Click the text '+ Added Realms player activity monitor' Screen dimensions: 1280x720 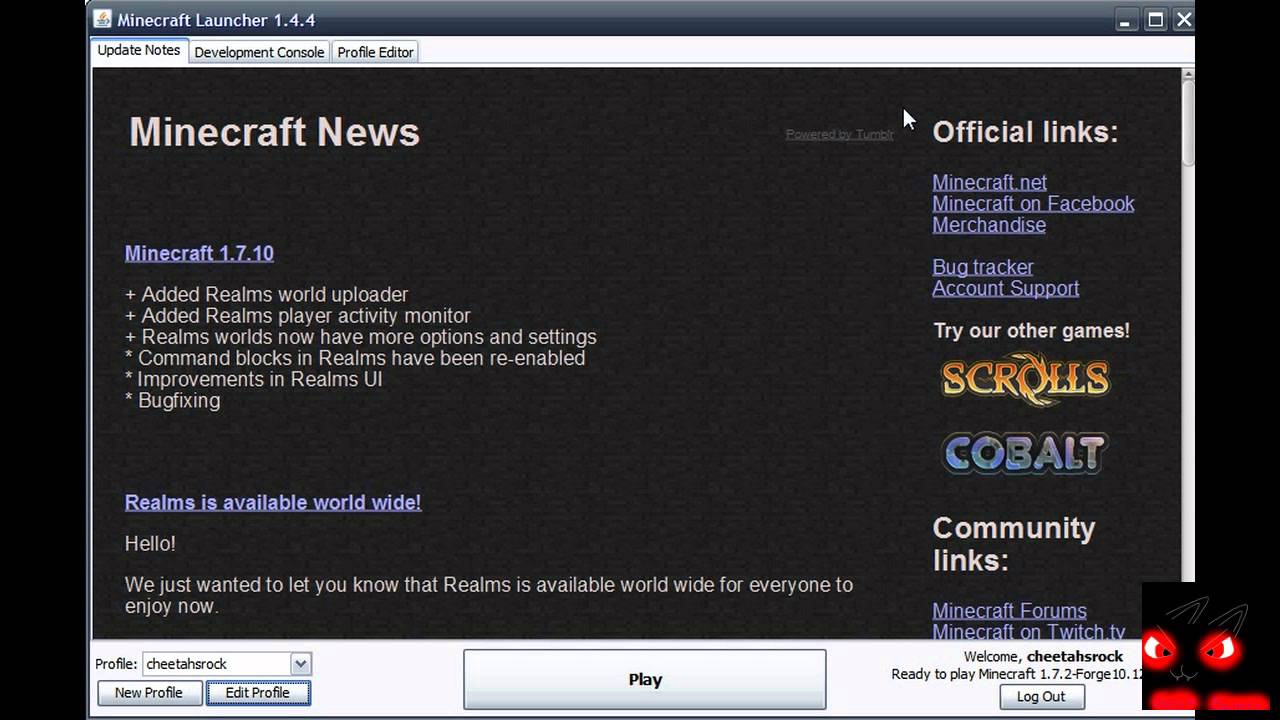[298, 316]
